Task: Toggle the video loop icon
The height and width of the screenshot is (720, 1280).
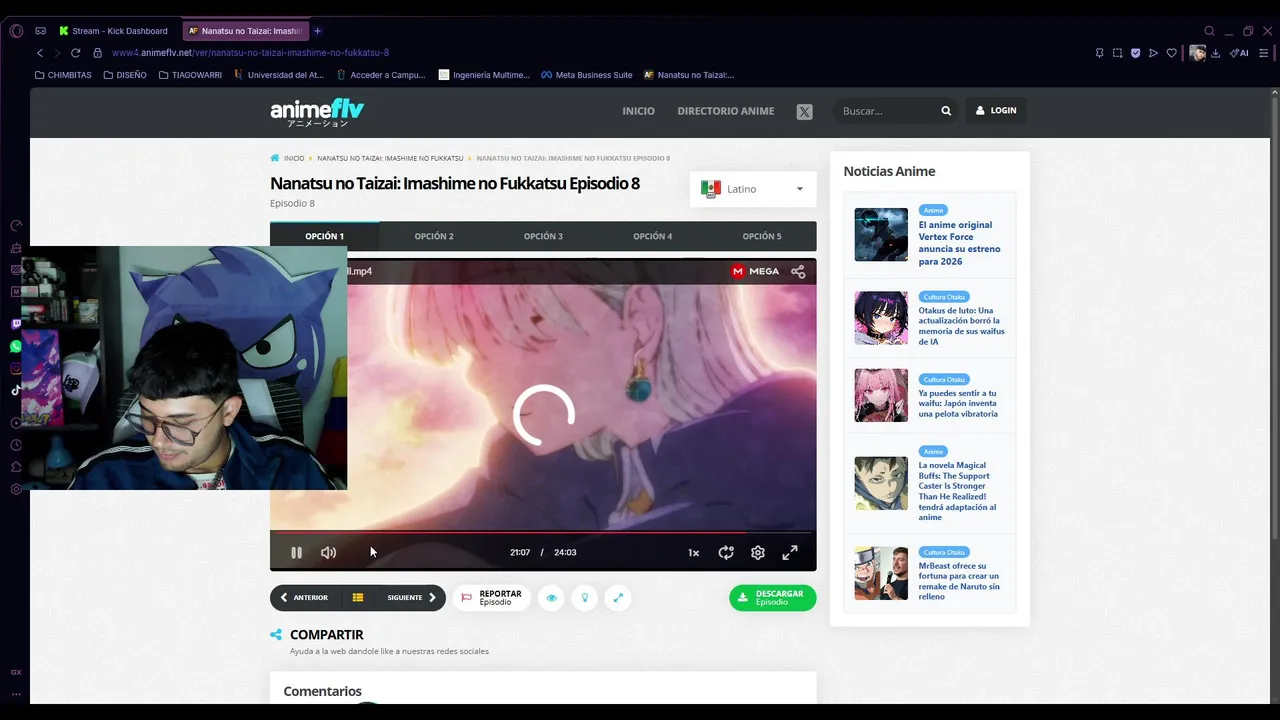Action: (726, 552)
